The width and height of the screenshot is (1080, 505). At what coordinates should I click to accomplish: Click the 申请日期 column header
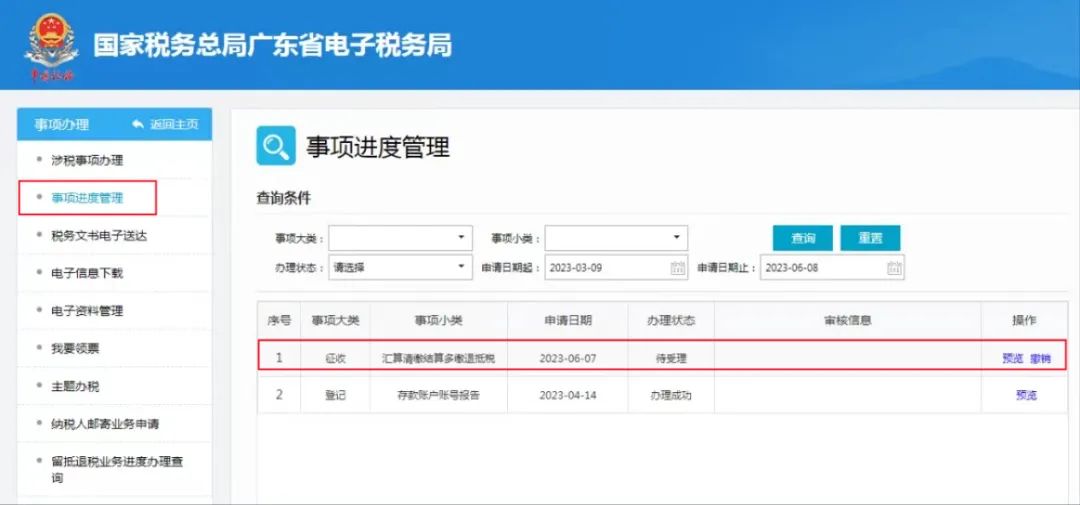tap(568, 320)
